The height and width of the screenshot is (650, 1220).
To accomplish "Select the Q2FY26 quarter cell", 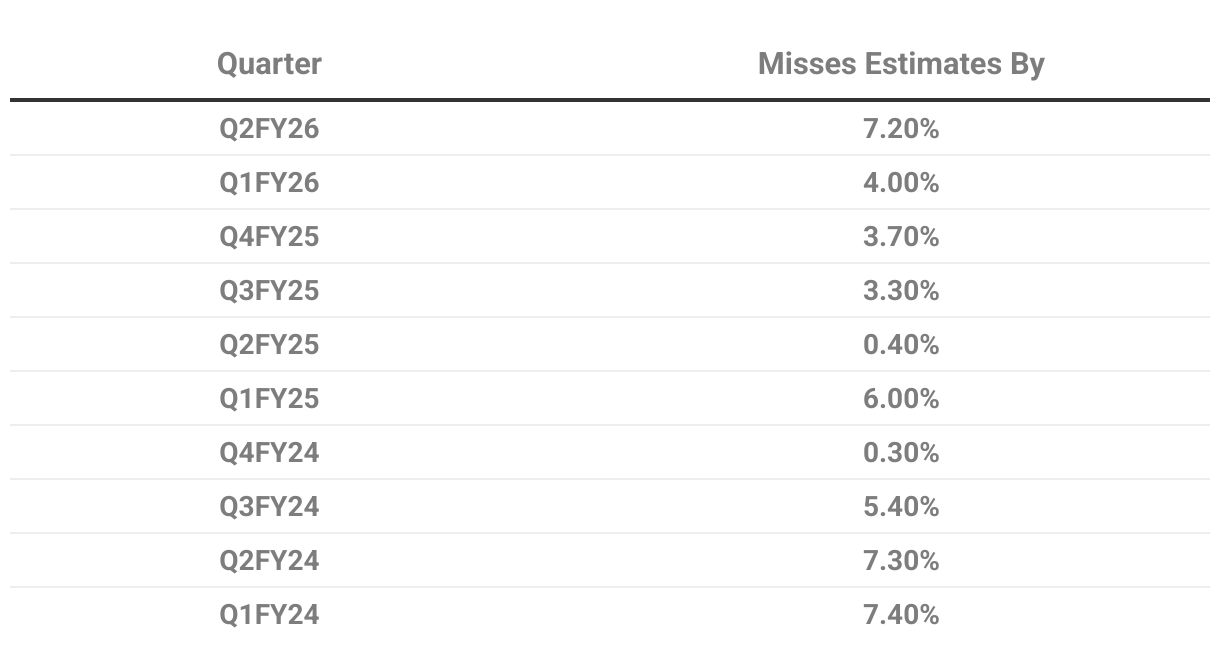I will pyautogui.click(x=269, y=129).
